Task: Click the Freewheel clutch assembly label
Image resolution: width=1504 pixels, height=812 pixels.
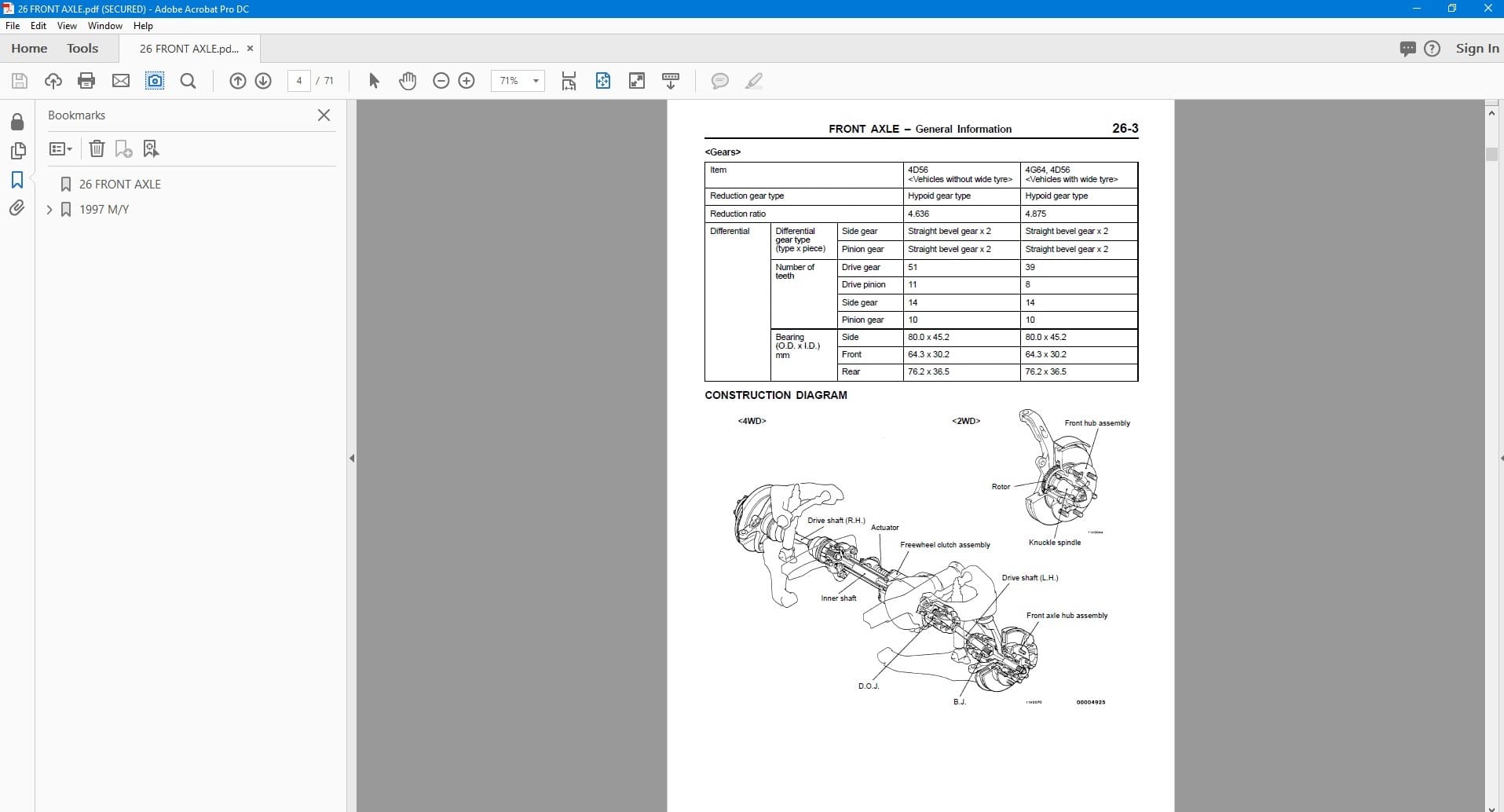Action: click(x=945, y=545)
